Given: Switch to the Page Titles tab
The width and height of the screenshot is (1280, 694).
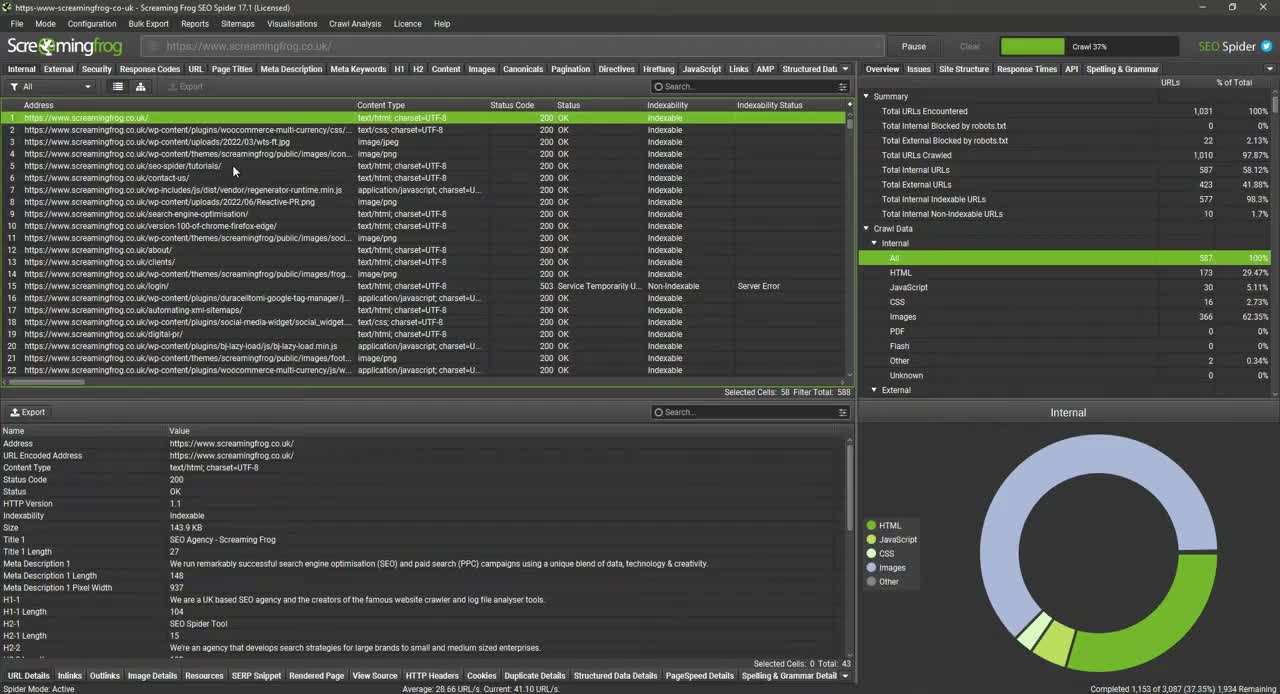Looking at the screenshot, I should 232,69.
